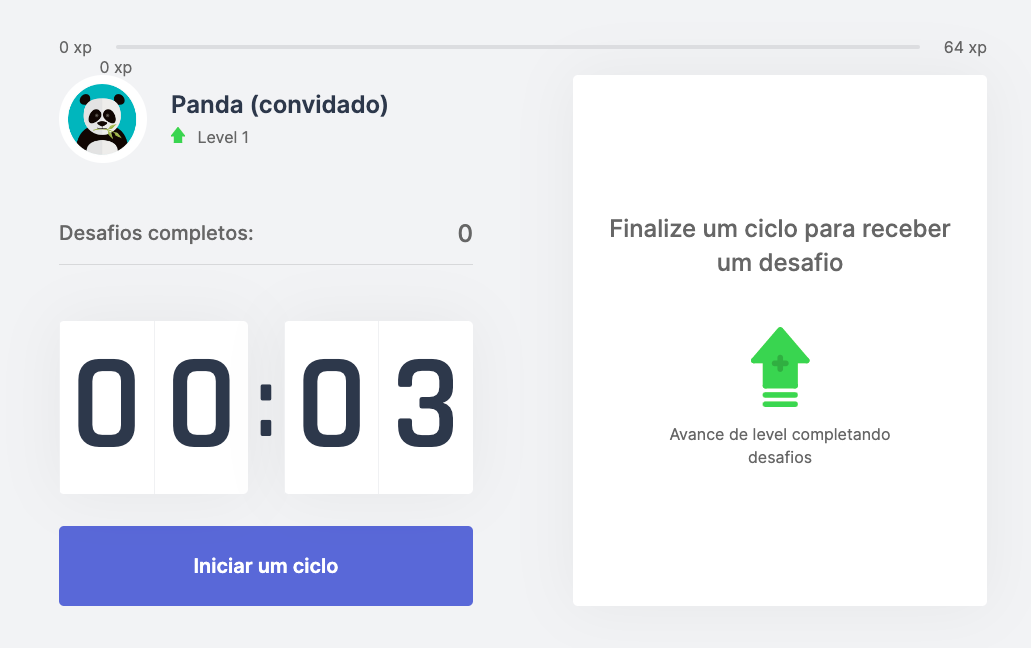
Task: Click the large green level-up arrow icon
Action: (x=780, y=367)
